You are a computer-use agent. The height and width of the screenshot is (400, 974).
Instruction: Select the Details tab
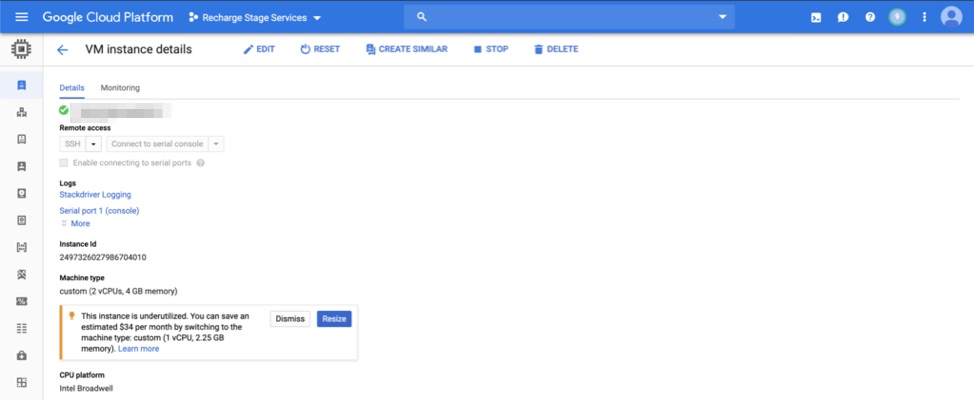click(x=72, y=88)
